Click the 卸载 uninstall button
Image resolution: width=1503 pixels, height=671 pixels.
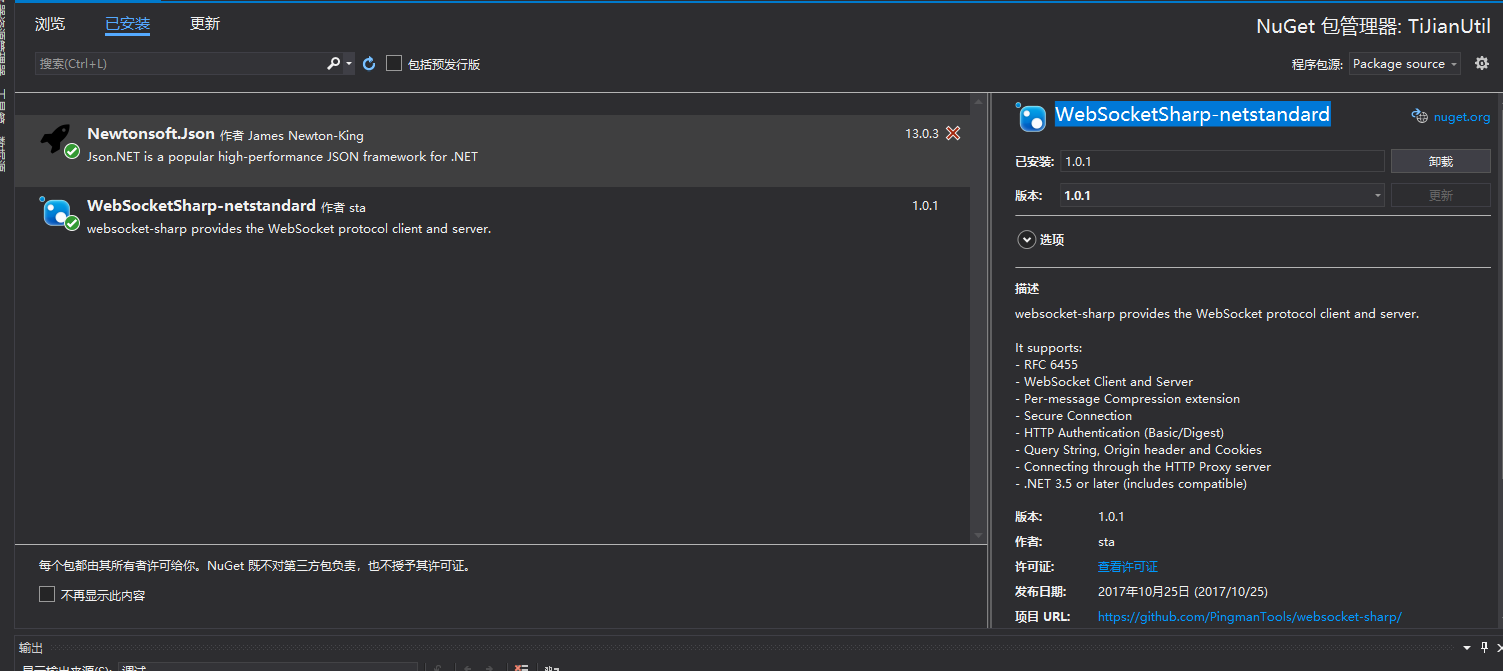pos(1440,161)
